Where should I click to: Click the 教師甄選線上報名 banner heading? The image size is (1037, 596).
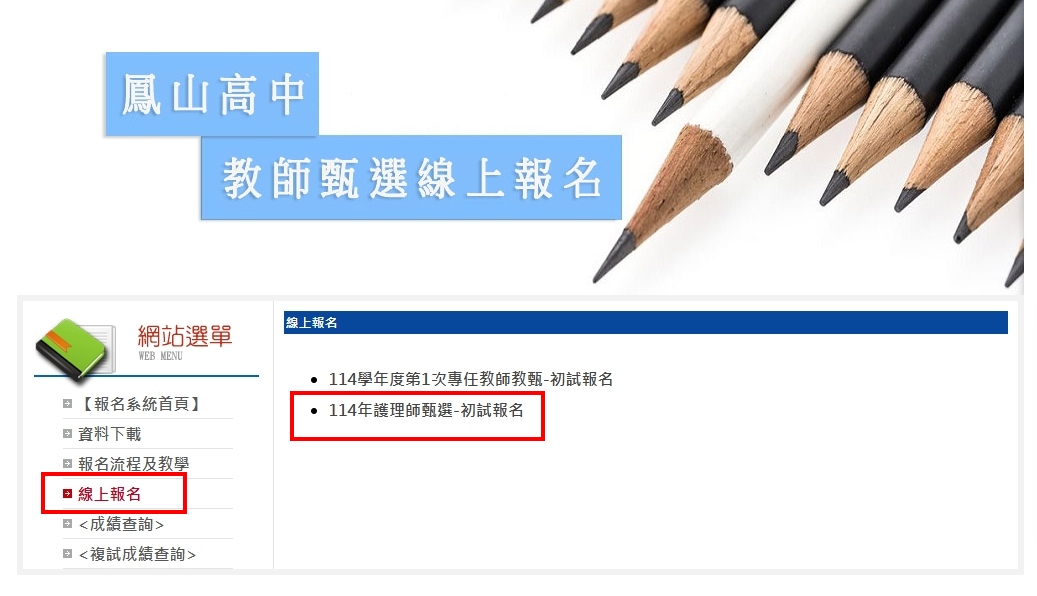pos(411,178)
